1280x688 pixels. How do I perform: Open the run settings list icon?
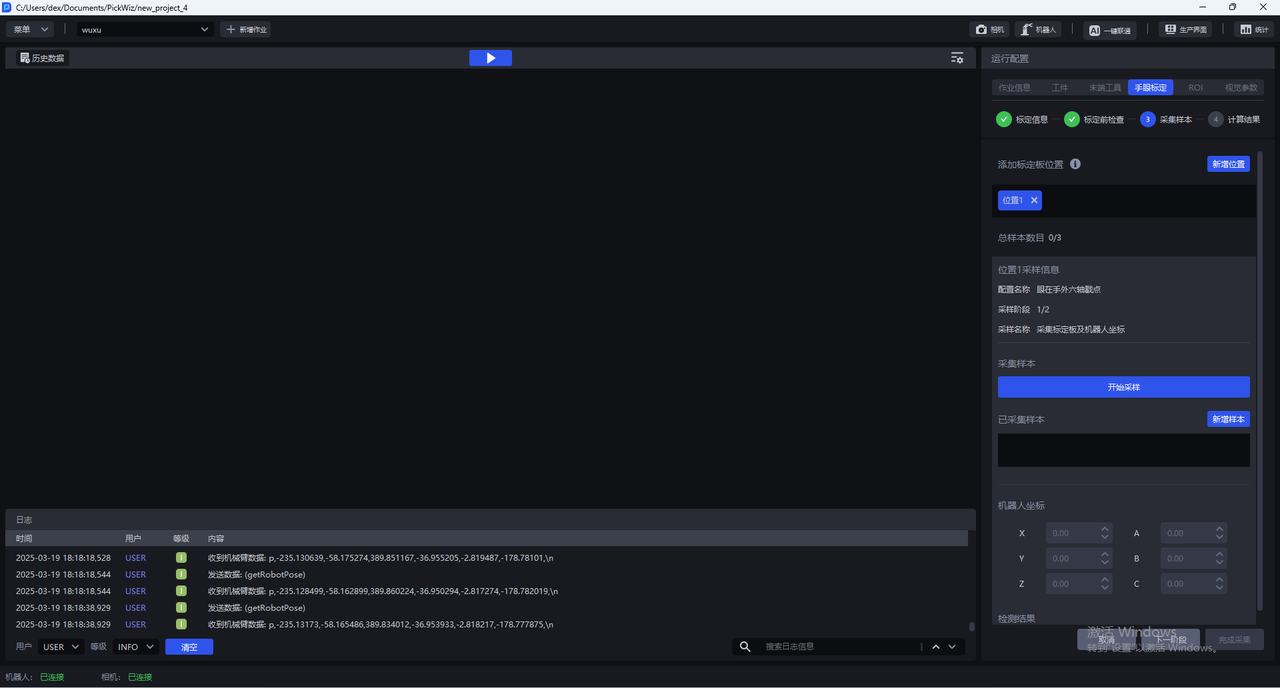coord(957,58)
